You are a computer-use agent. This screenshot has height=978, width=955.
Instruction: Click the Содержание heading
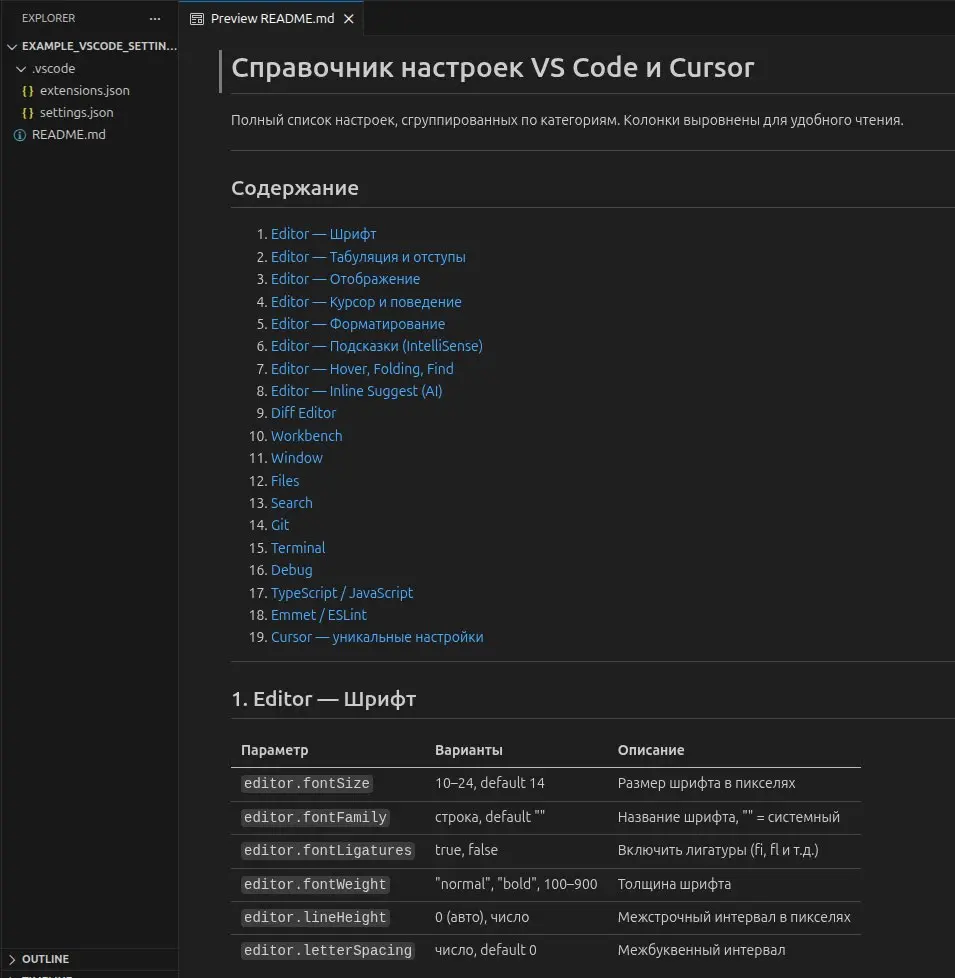(294, 188)
